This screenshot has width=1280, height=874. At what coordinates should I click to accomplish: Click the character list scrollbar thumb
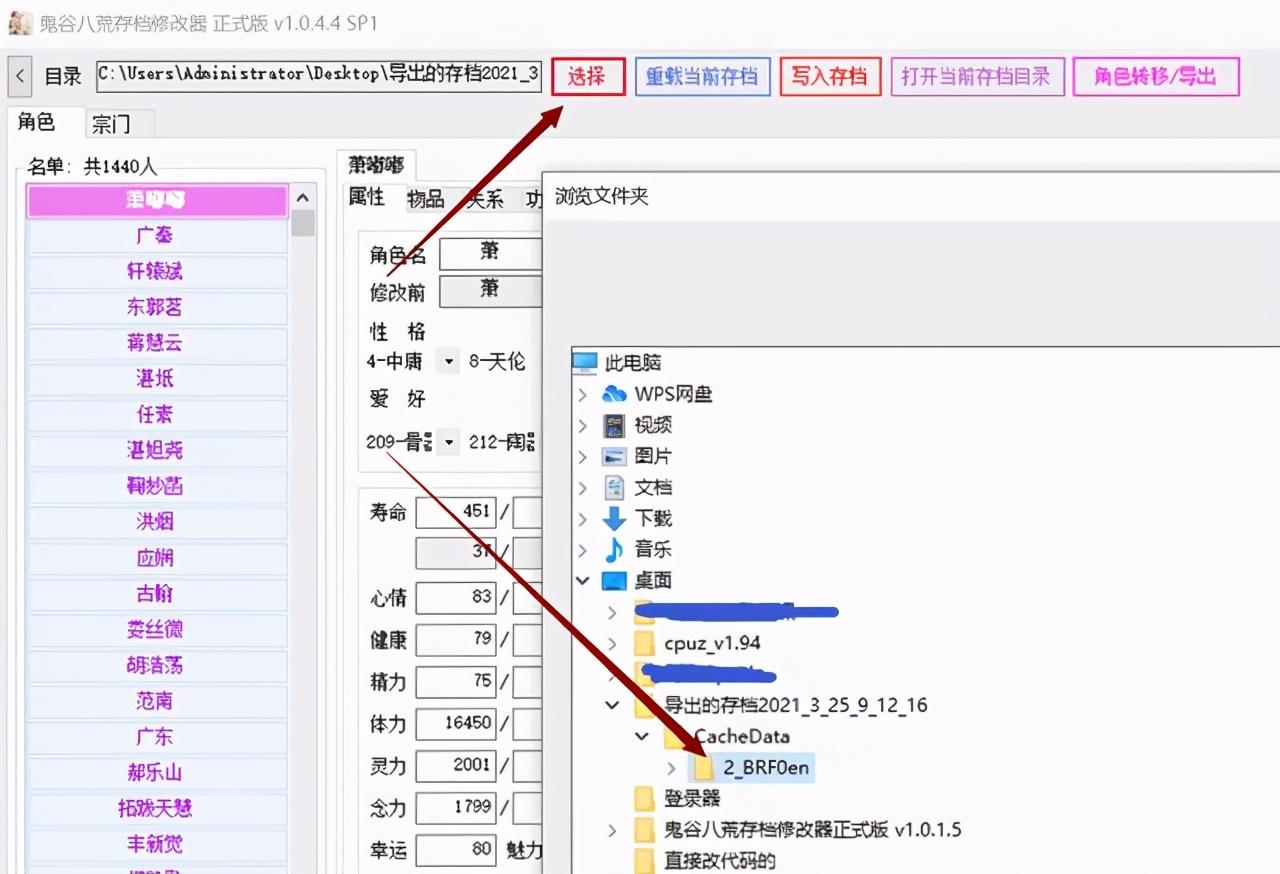[x=303, y=223]
